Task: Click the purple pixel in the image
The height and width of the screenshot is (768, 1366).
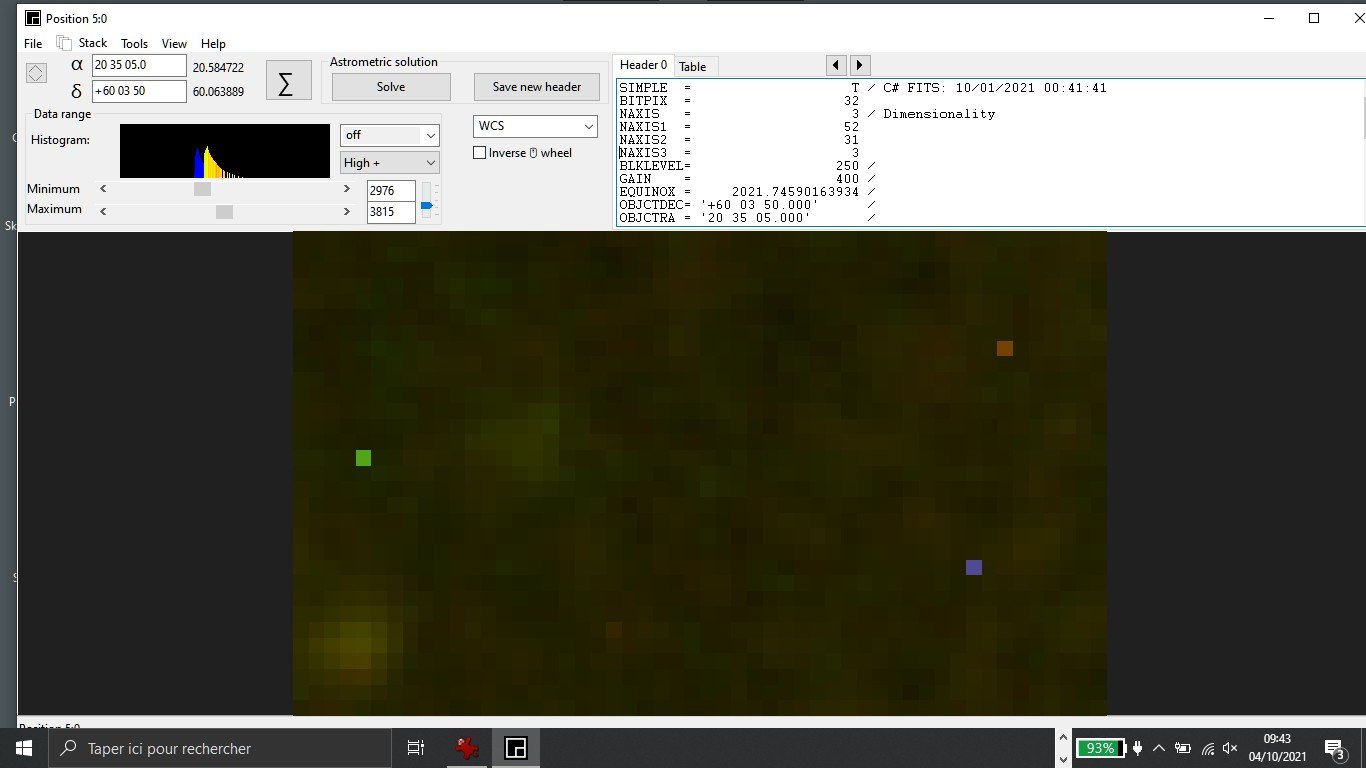Action: [974, 567]
